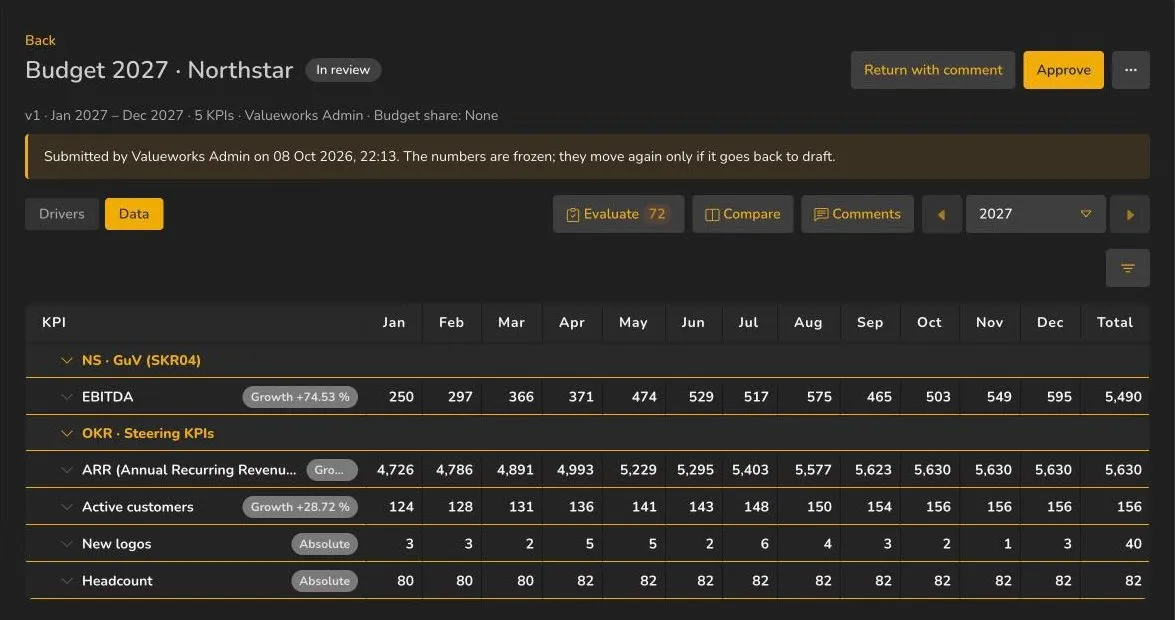The width and height of the screenshot is (1175, 620).
Task: Click the truncated Gro... badge on ARR row
Action: 332,470
